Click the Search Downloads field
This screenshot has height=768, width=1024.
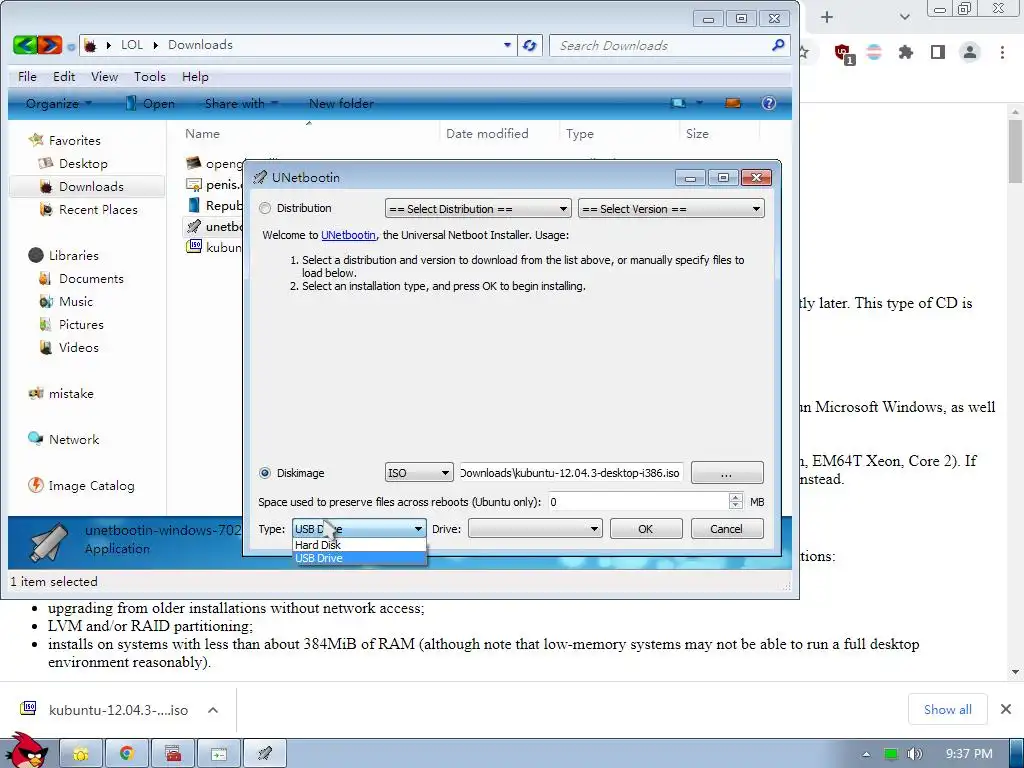(660, 45)
